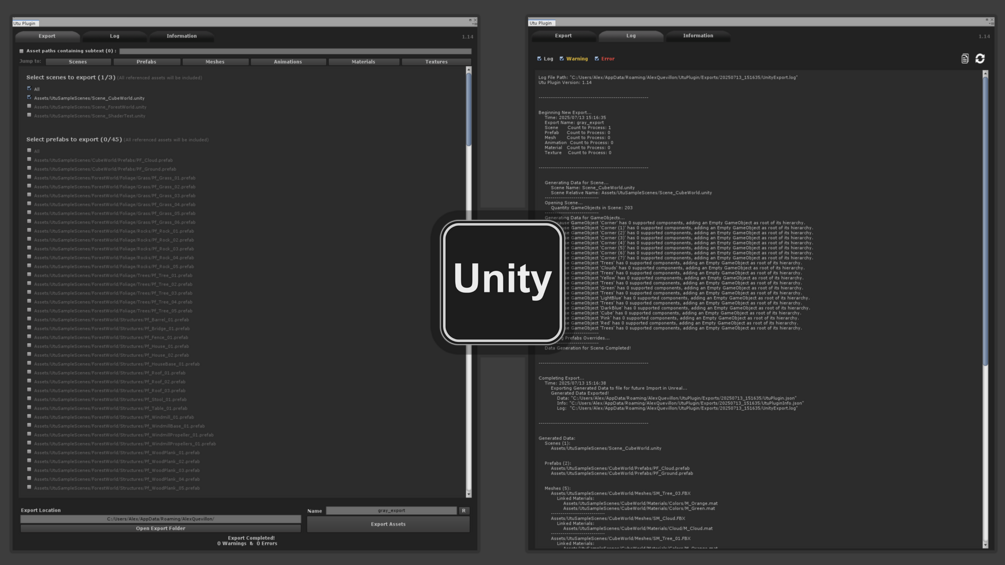Click the 'Export Completed!' status text

pyautogui.click(x=251, y=538)
